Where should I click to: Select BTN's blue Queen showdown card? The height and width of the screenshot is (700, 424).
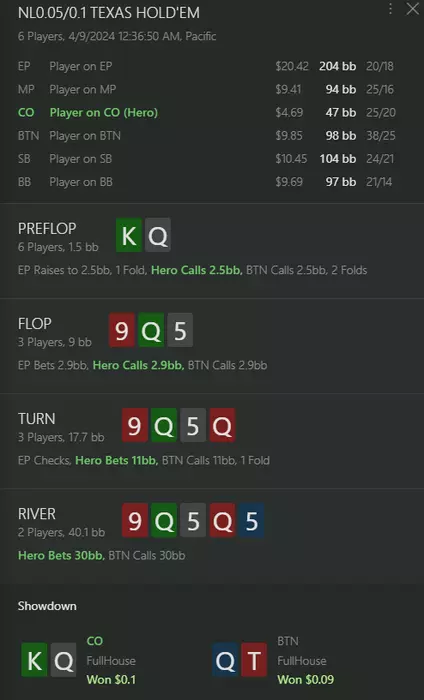[x=225, y=660]
